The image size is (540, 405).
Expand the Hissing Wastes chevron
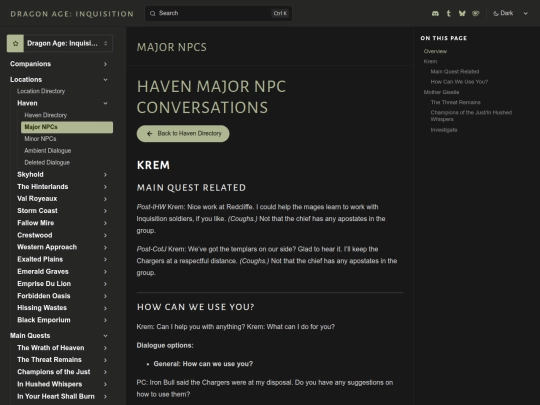[x=105, y=308]
